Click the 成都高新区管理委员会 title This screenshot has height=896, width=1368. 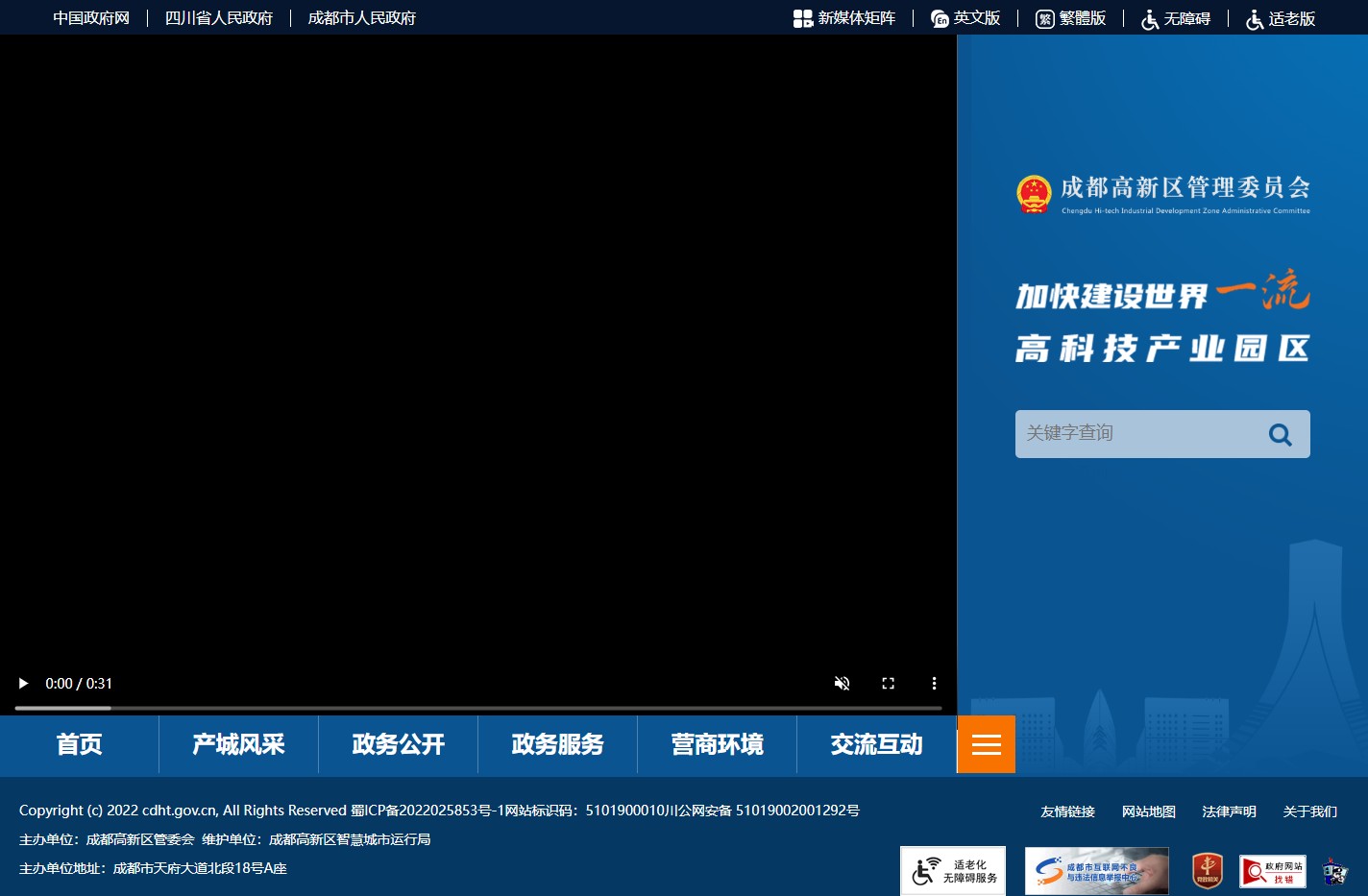tap(1185, 187)
